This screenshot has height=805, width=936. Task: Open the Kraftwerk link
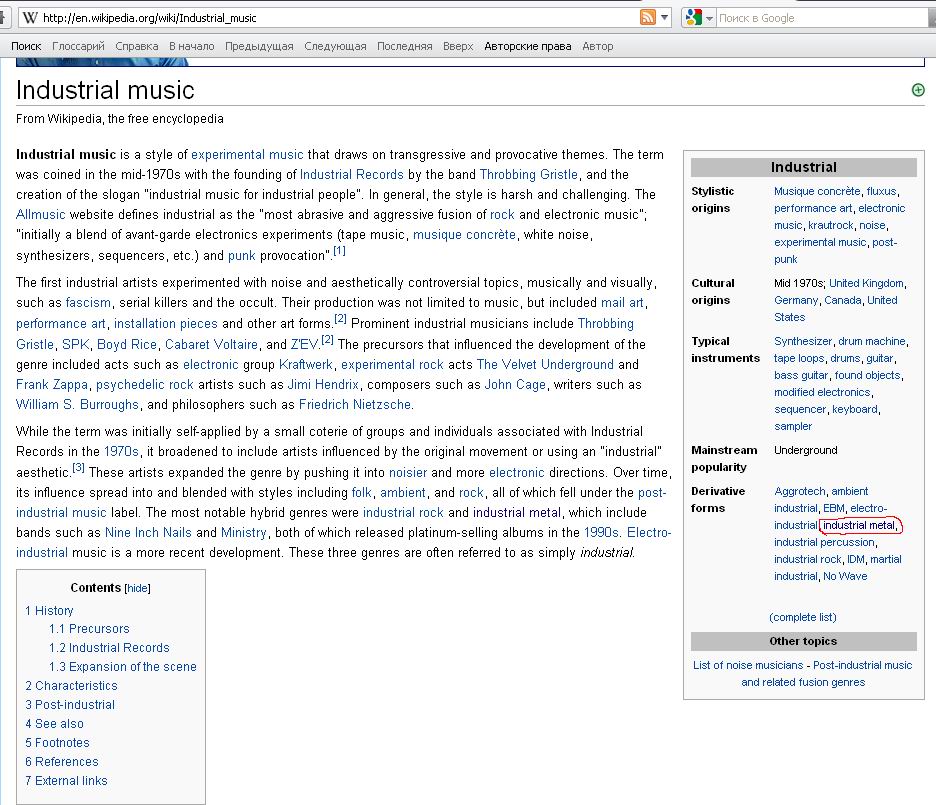[306, 364]
